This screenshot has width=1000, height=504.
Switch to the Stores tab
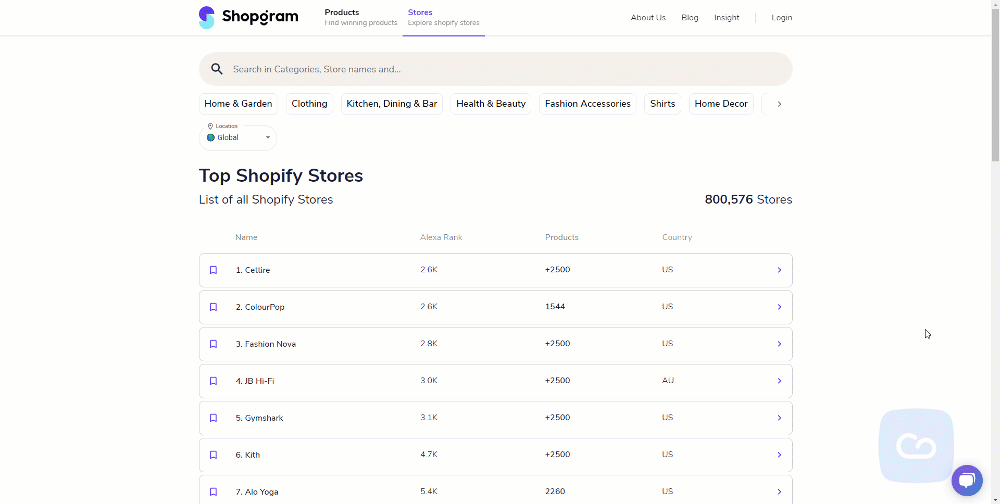point(443,17)
